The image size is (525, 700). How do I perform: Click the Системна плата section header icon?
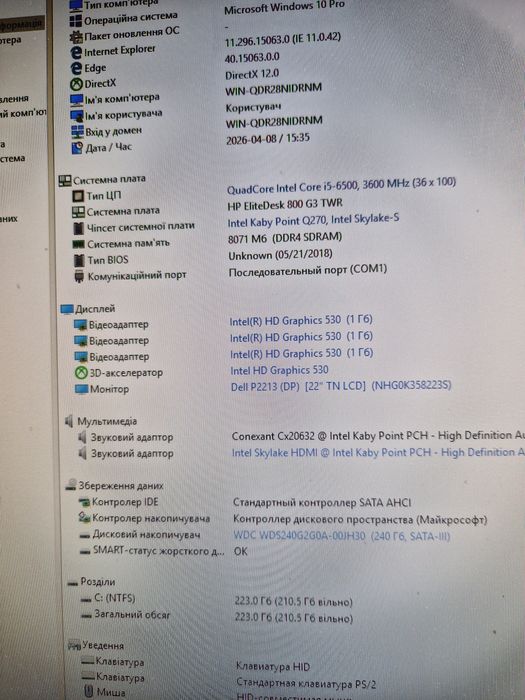[x=65, y=180]
